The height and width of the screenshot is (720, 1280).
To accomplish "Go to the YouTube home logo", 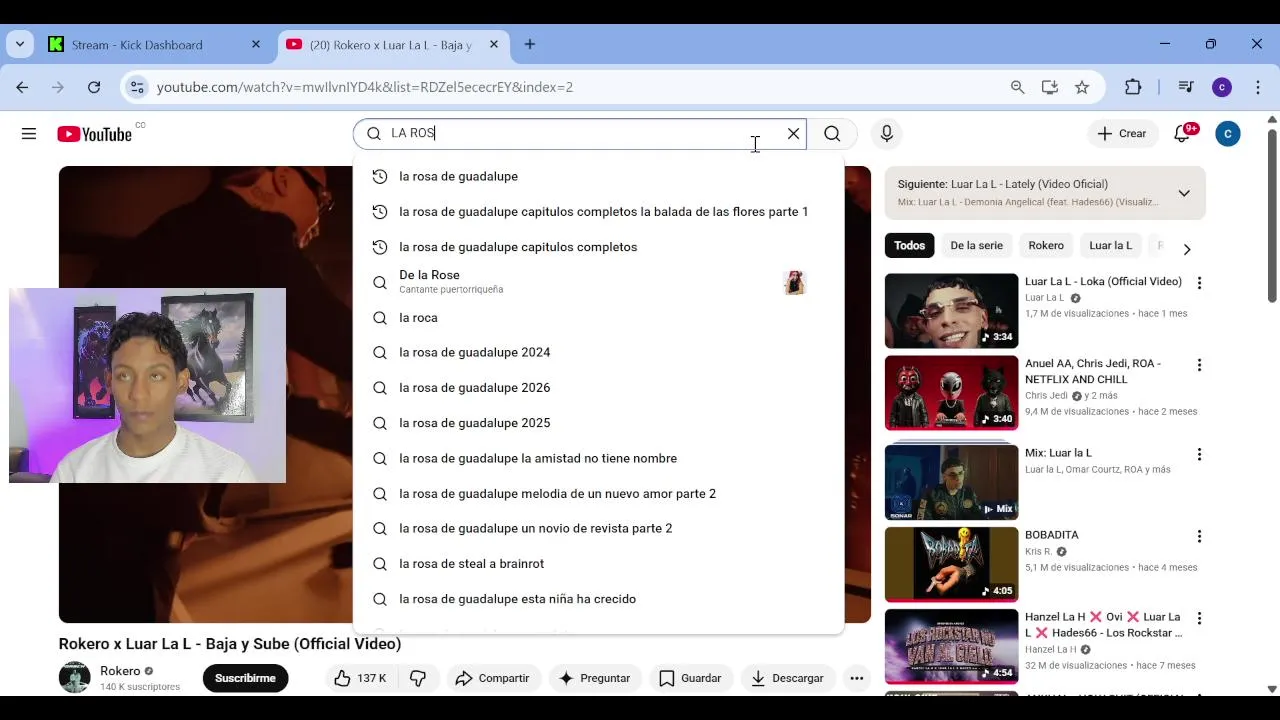I will (x=95, y=134).
